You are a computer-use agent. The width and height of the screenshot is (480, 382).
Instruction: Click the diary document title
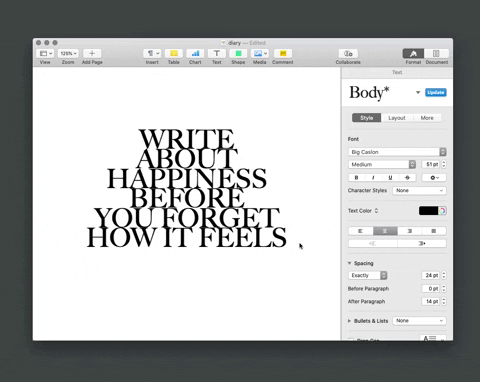click(x=234, y=43)
